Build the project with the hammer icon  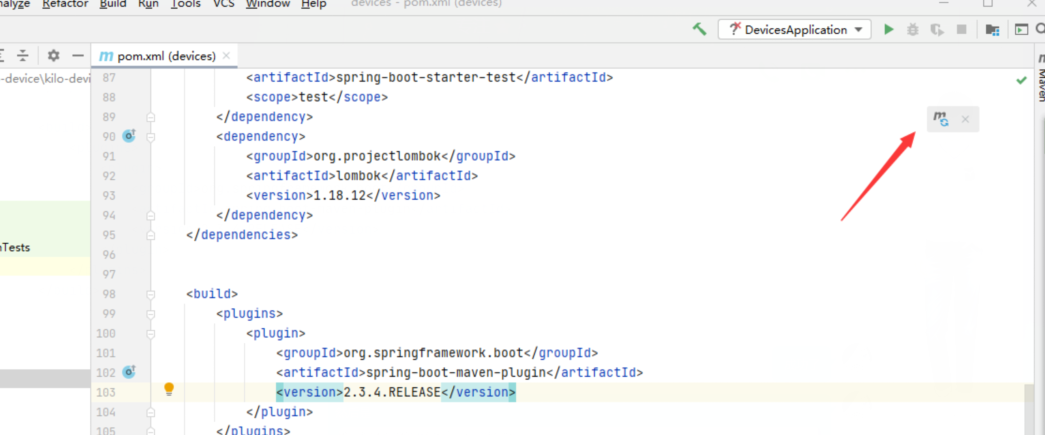699,29
